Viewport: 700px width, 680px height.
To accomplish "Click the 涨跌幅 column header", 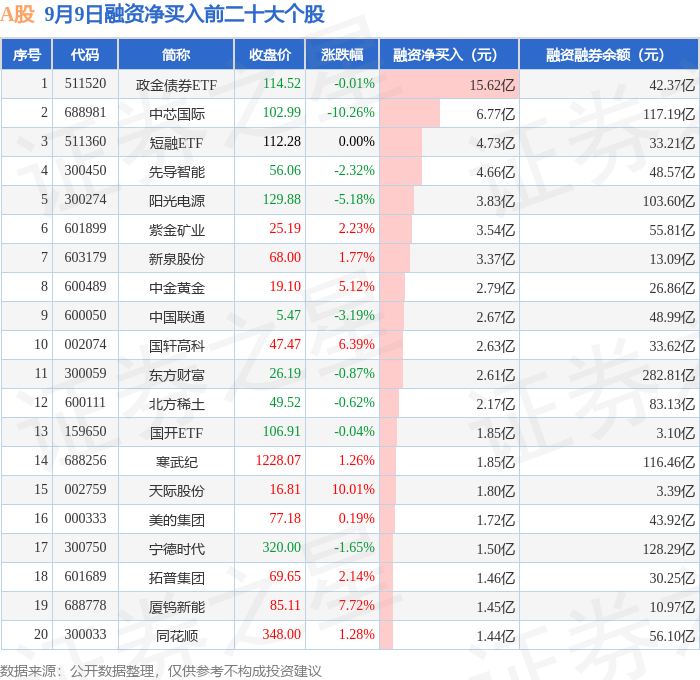I will 342,55.
